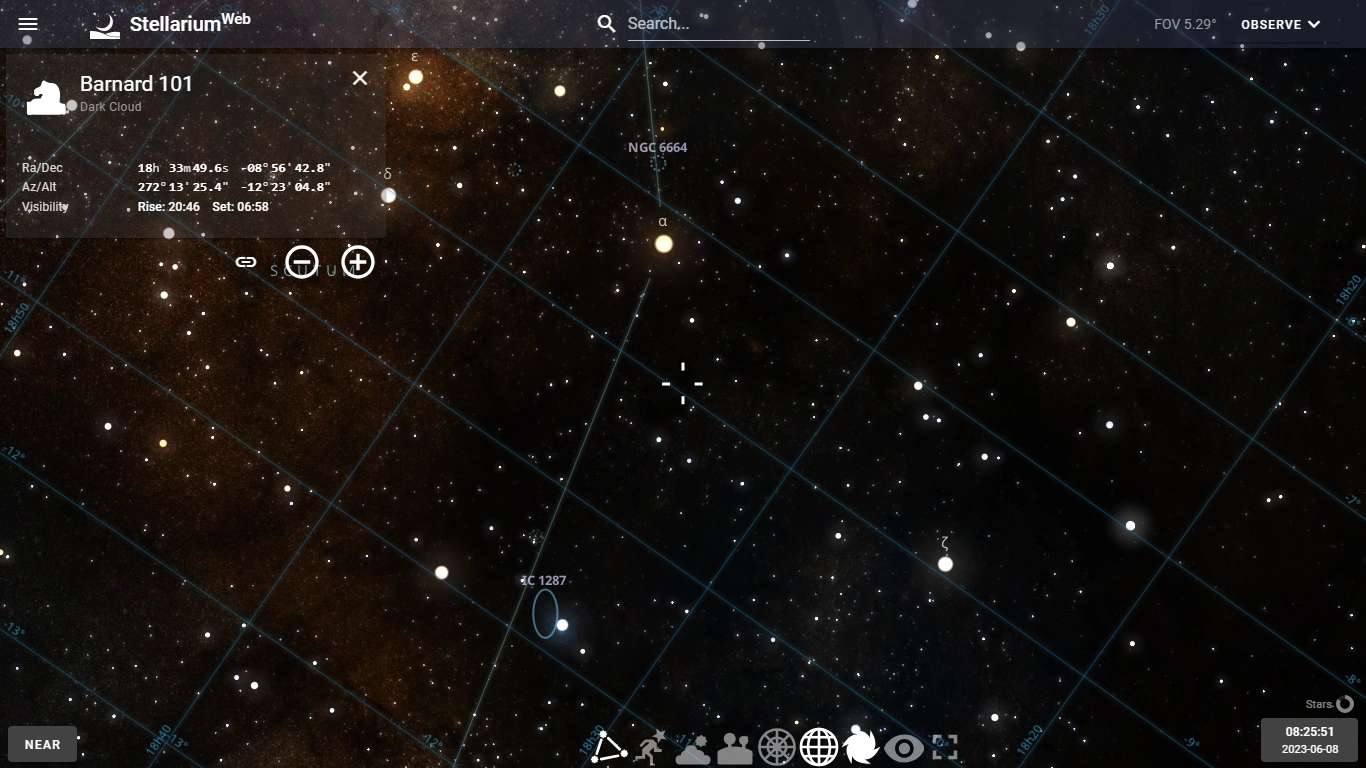Toggle the atmosphere display
1366x768 pixels.
(x=692, y=747)
